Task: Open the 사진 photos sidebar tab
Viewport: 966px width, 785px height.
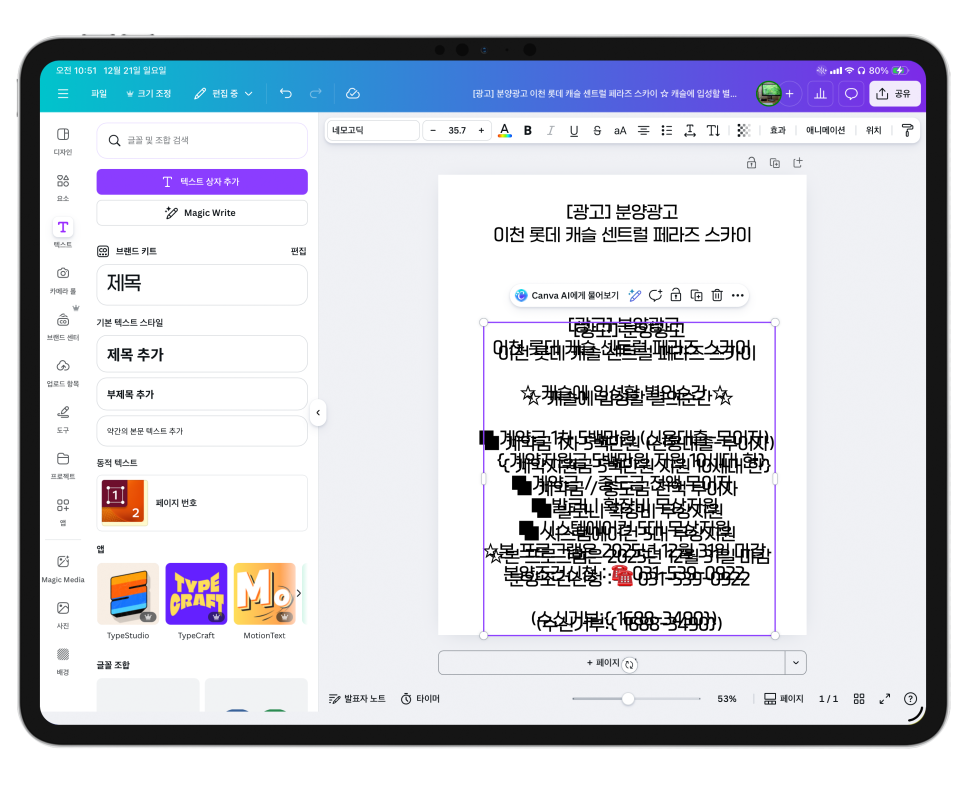Action: click(63, 615)
